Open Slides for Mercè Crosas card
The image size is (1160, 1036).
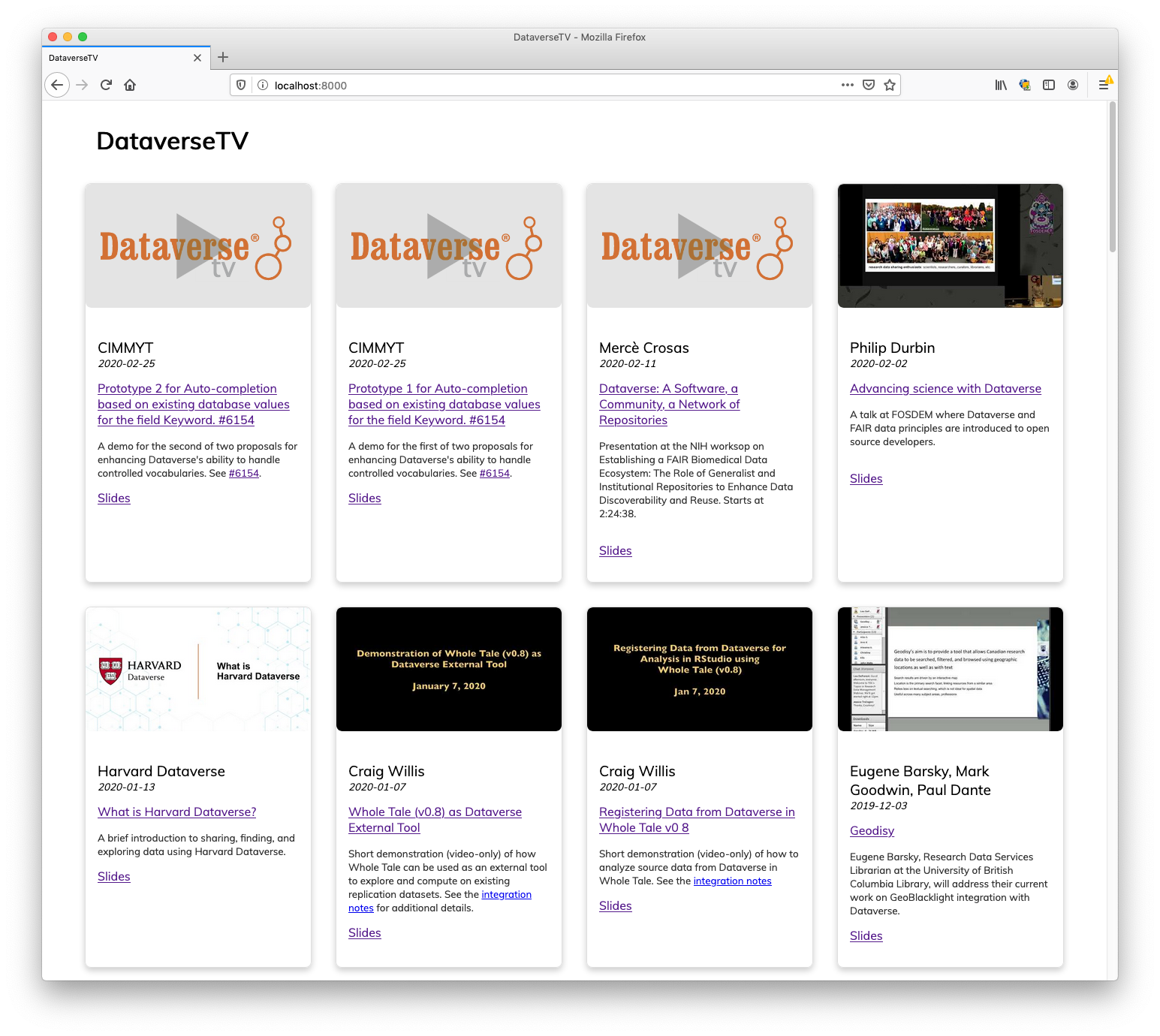[616, 550]
